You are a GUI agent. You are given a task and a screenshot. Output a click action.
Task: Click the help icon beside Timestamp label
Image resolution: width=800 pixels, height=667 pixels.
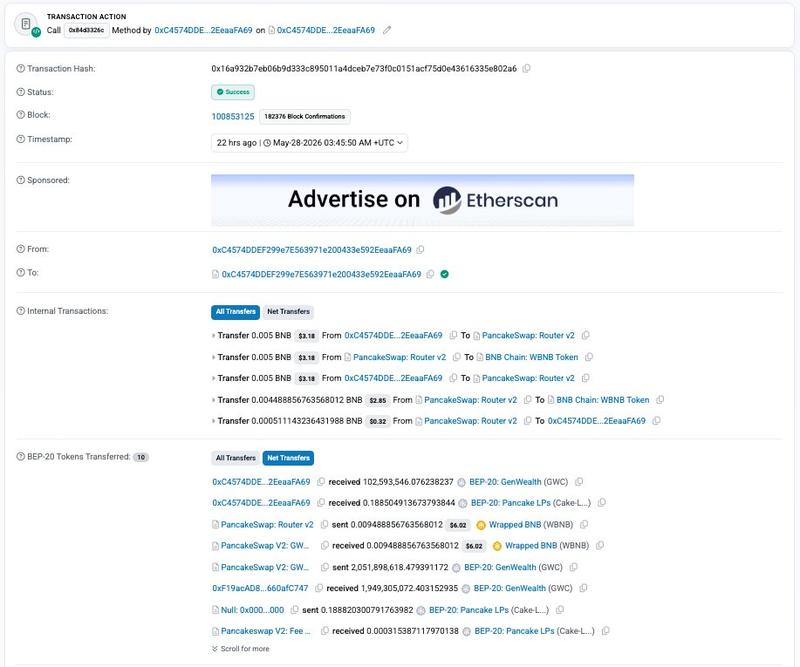(x=20, y=139)
